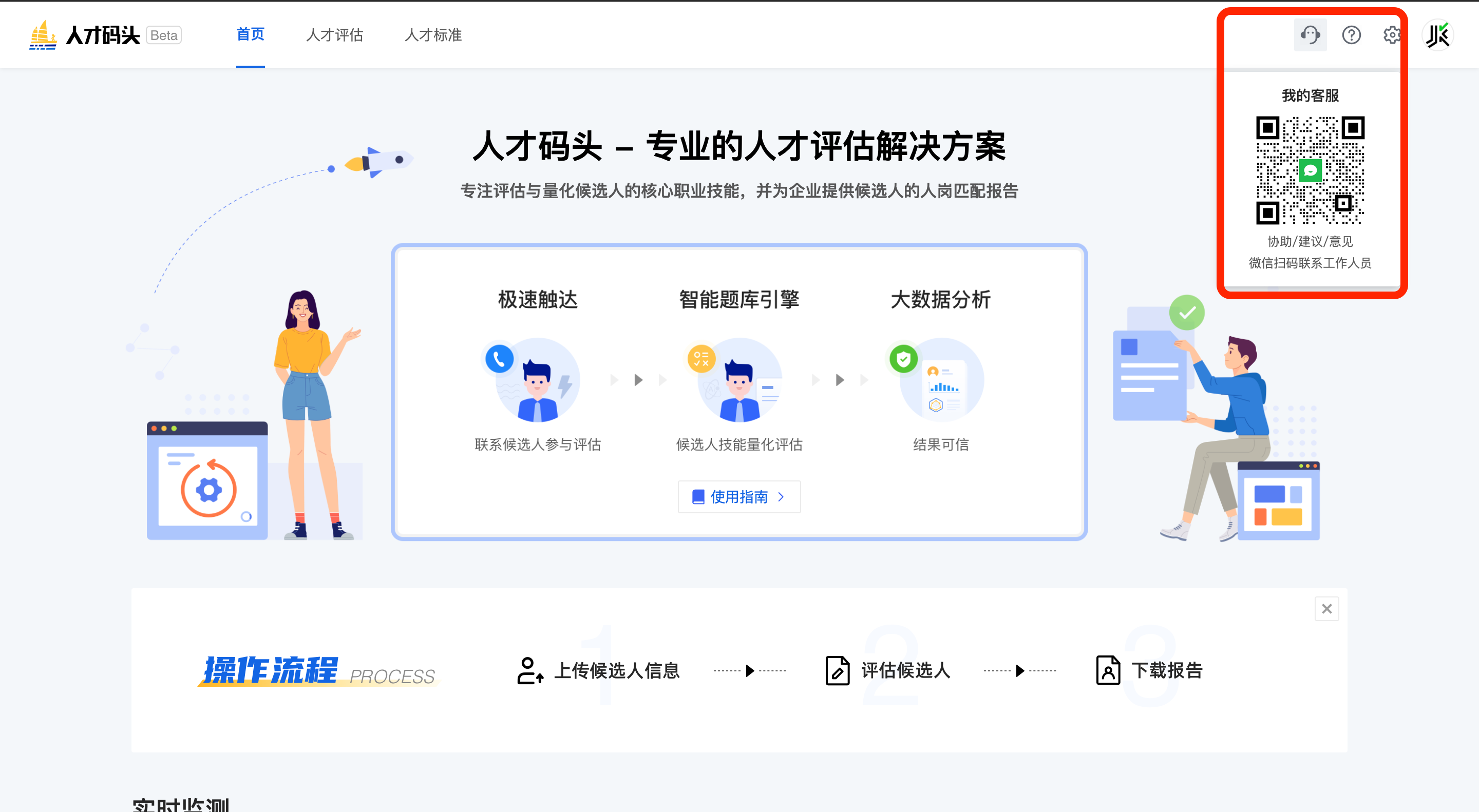Open the help question mark icon
The width and height of the screenshot is (1479, 812).
[1351, 35]
